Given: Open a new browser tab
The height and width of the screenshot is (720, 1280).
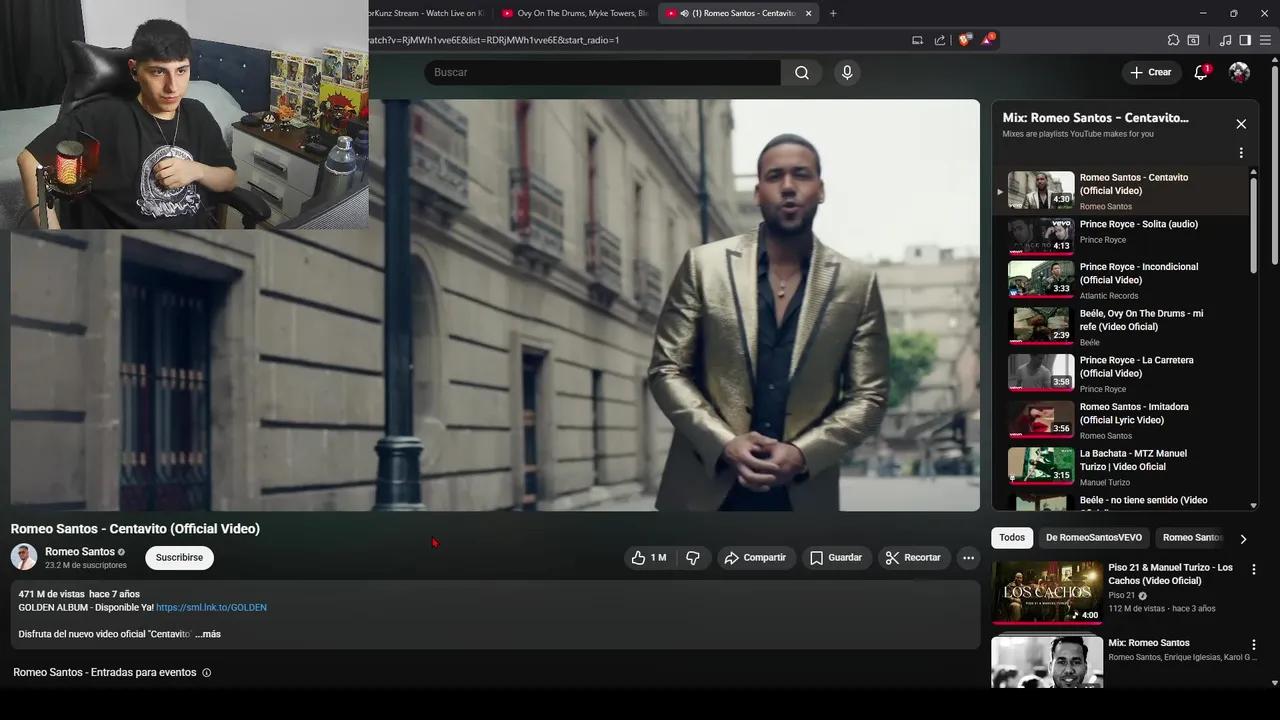Looking at the screenshot, I should point(833,13).
